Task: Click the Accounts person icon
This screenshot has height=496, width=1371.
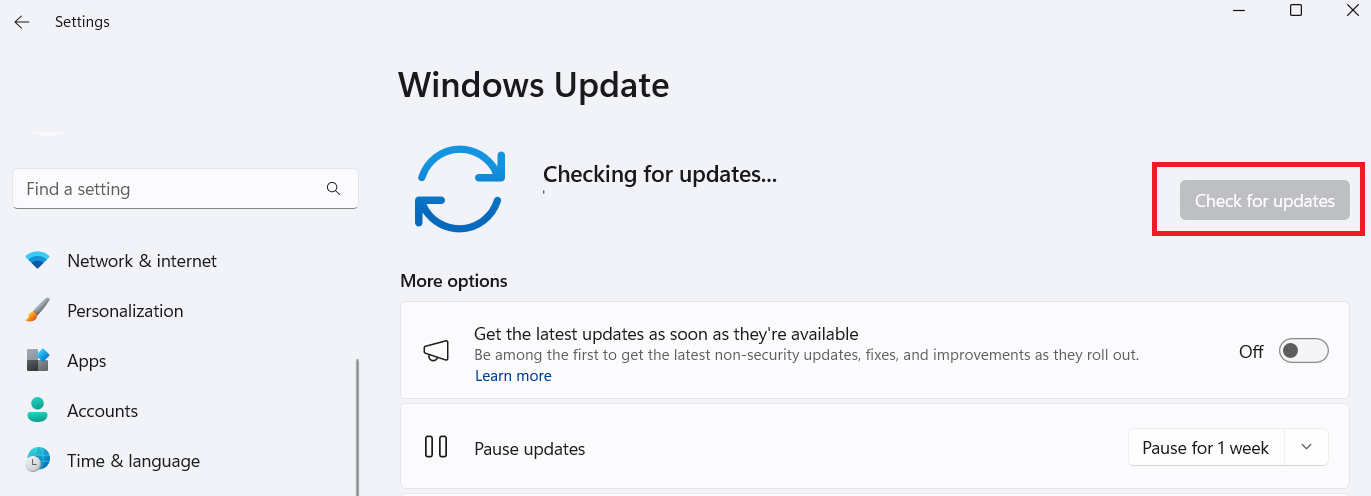Action: pyautogui.click(x=38, y=411)
